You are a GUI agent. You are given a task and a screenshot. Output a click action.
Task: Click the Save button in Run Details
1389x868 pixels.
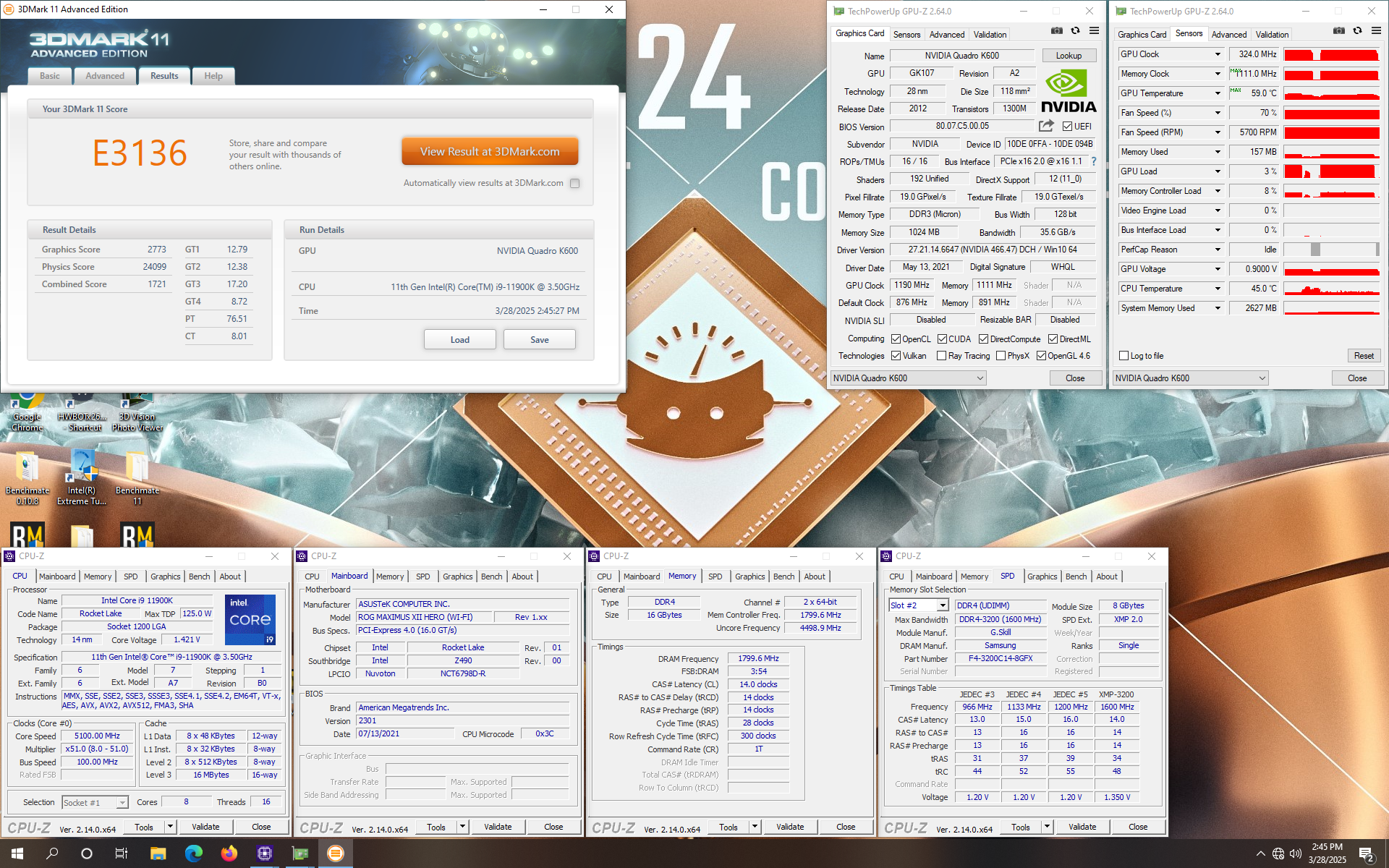click(539, 340)
